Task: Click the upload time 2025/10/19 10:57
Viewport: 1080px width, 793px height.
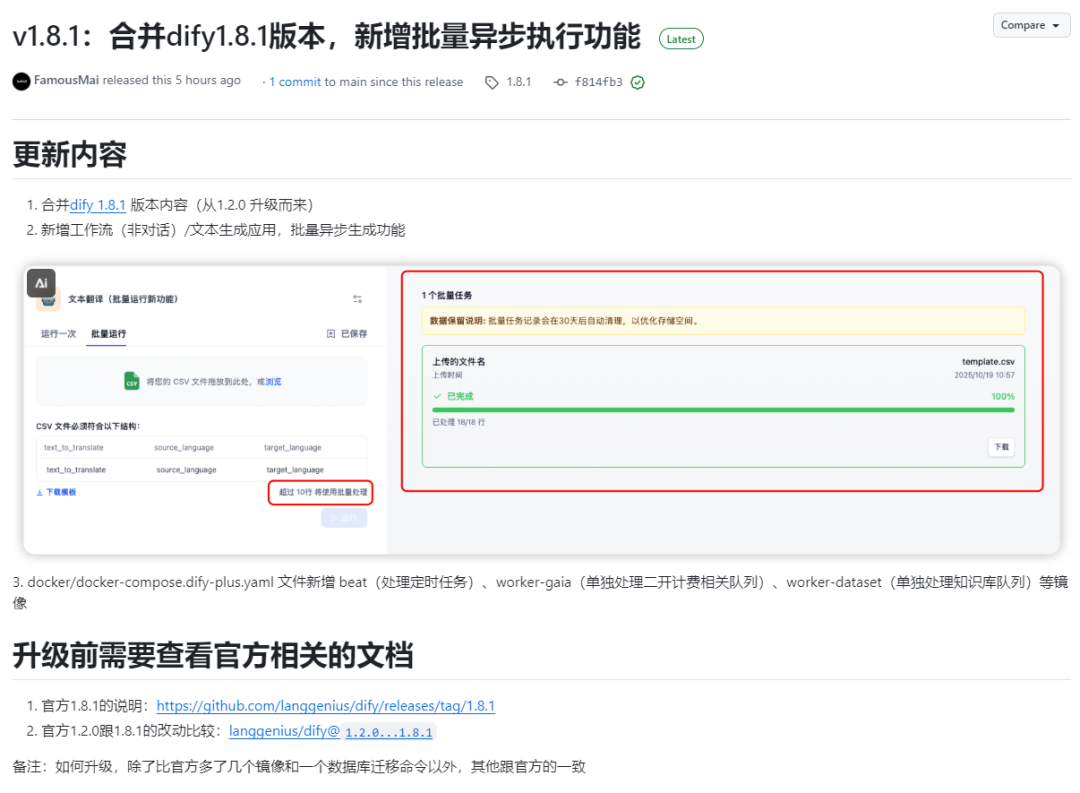Action: 984,375
